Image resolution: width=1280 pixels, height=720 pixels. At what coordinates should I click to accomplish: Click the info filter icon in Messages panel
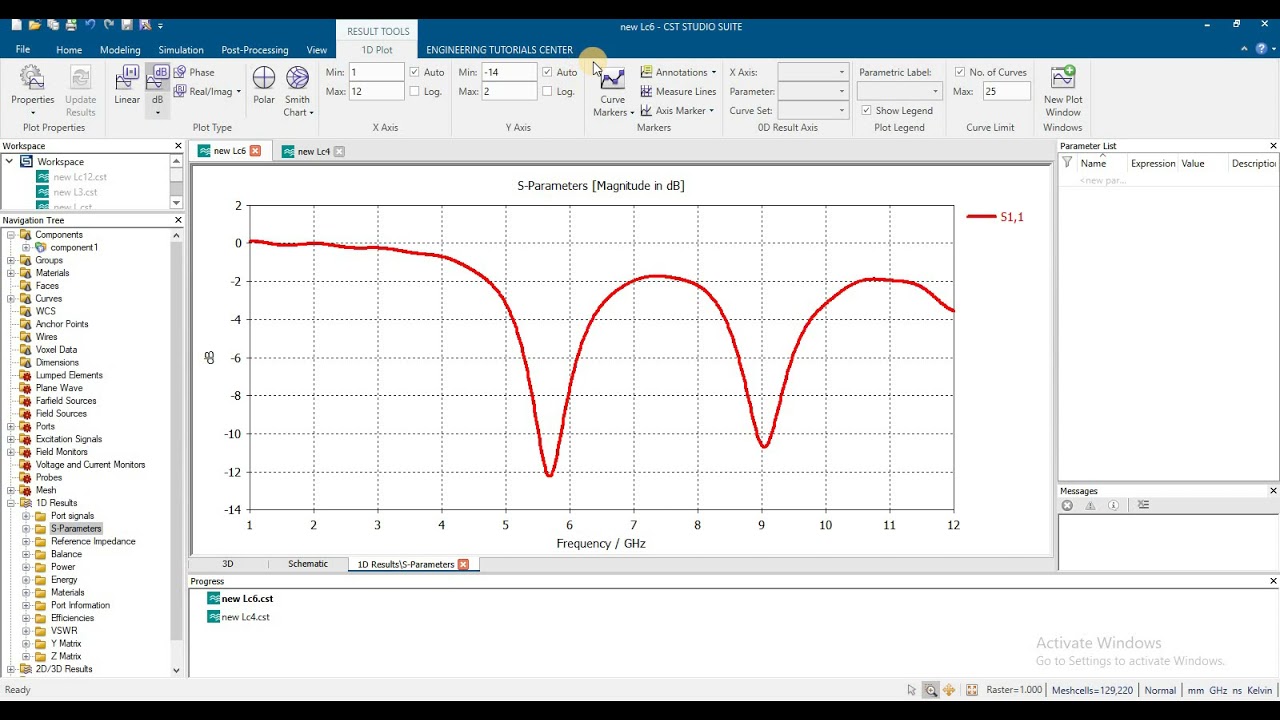coord(1113,505)
